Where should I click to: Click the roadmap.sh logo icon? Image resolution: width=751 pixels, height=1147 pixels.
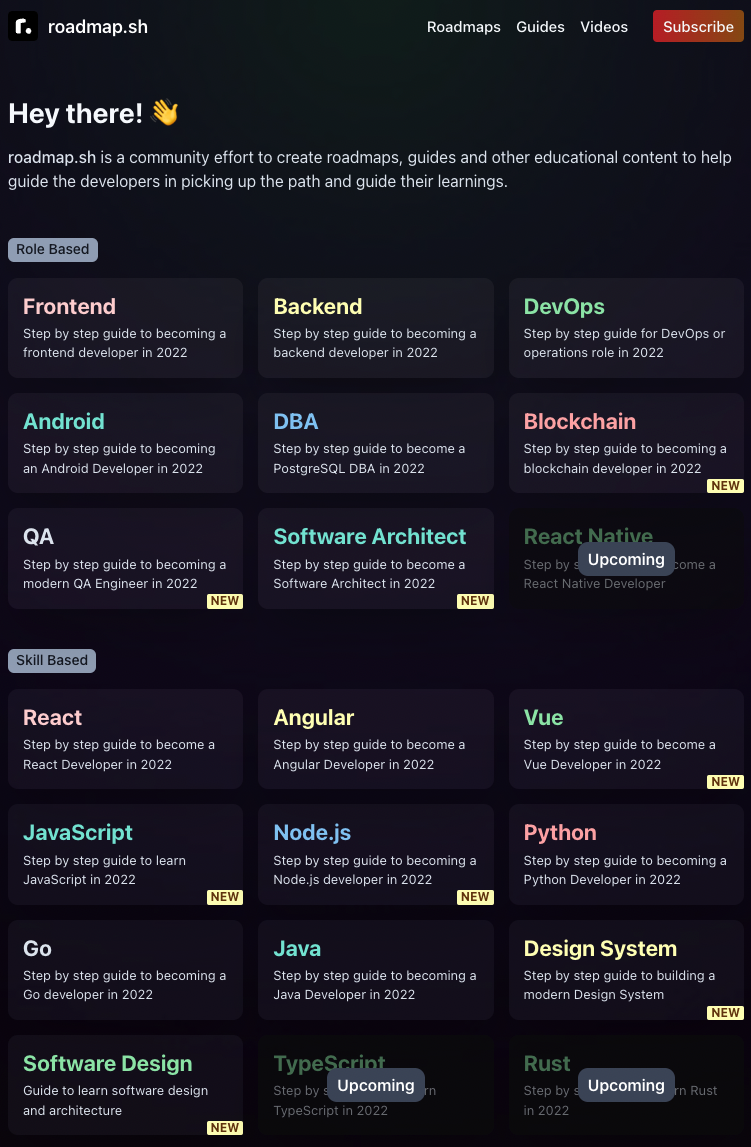tap(23, 27)
